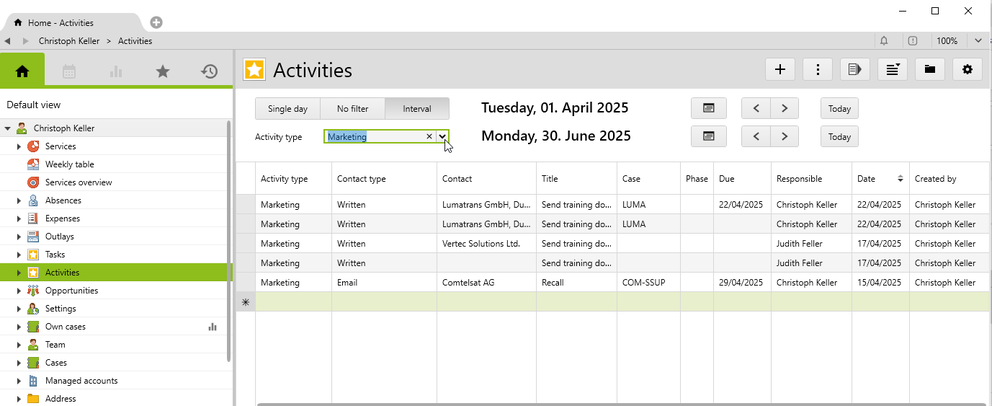
Task: Clear the Marketing activity type filter
Action: coord(429,137)
